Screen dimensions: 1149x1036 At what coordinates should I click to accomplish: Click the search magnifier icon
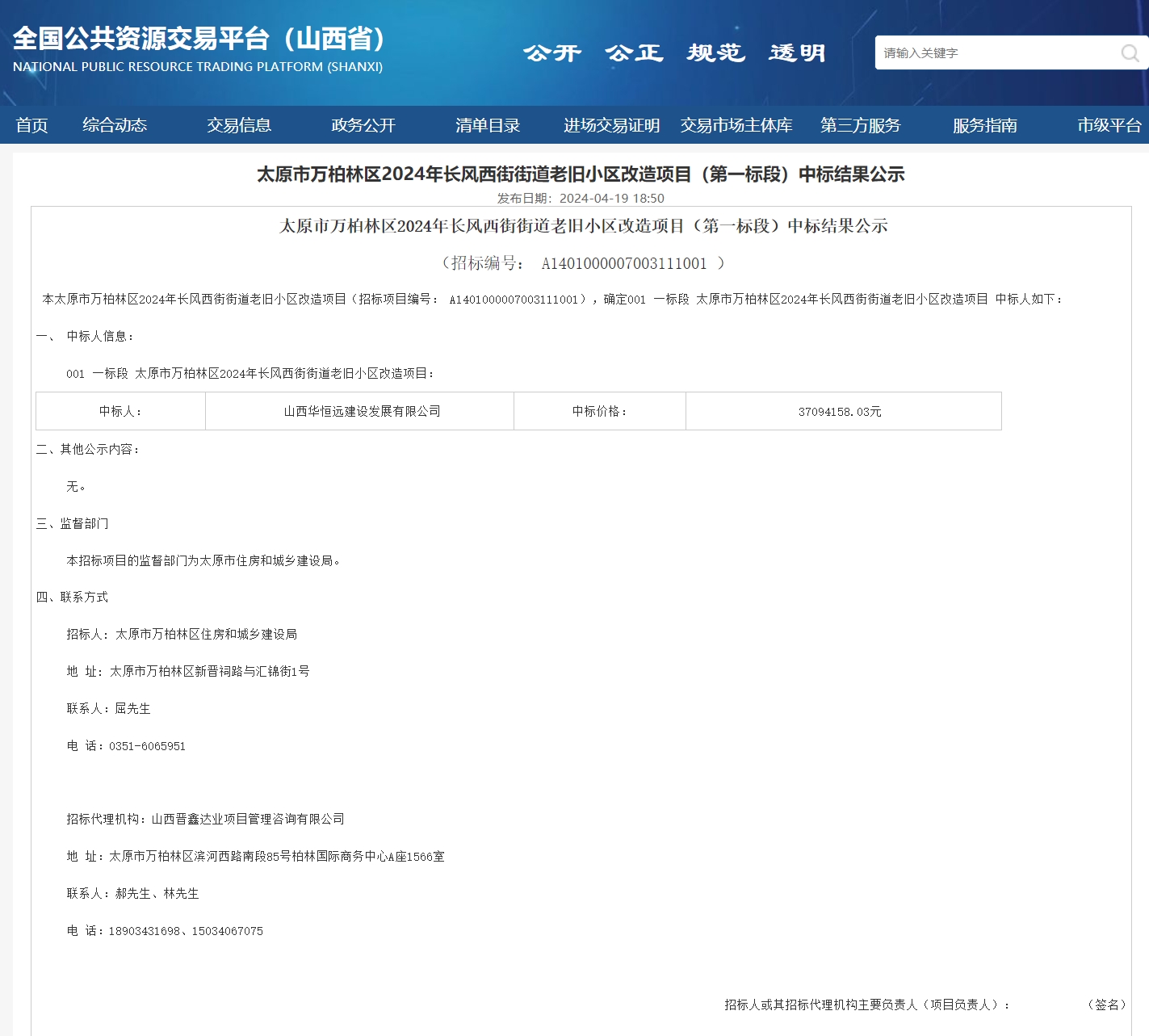coord(1130,53)
